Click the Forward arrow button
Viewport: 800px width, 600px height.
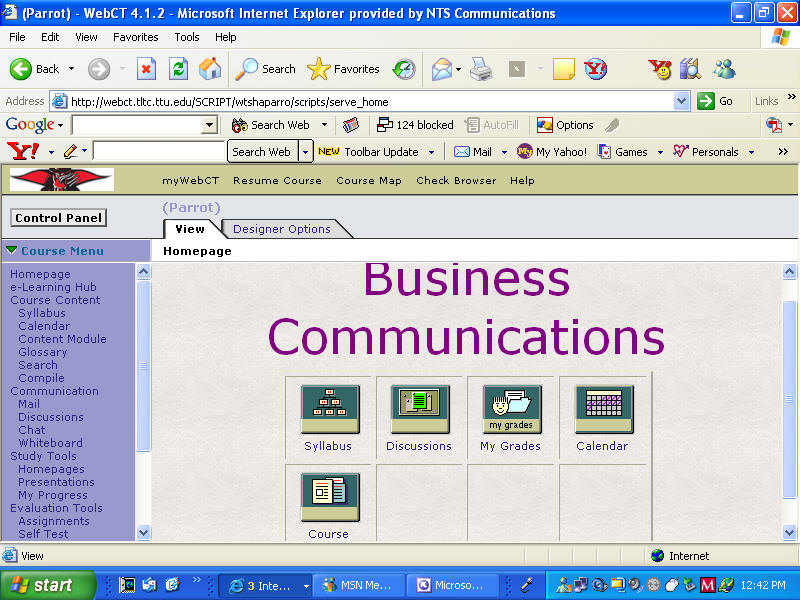pos(98,69)
